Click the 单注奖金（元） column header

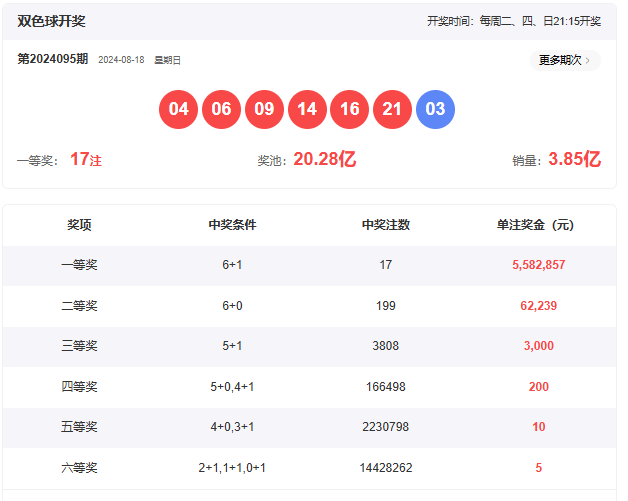click(538, 225)
